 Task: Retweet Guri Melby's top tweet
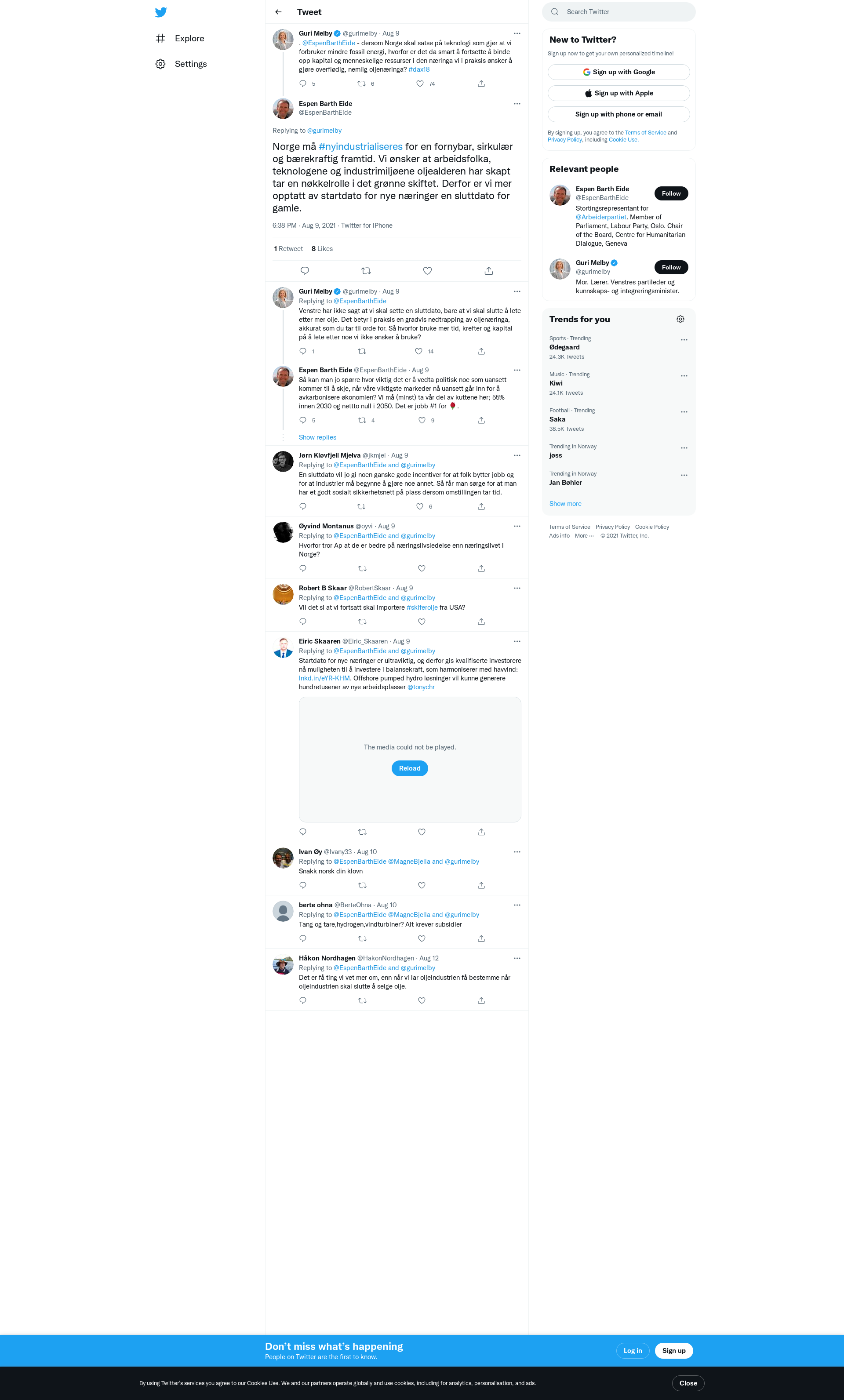click(361, 84)
